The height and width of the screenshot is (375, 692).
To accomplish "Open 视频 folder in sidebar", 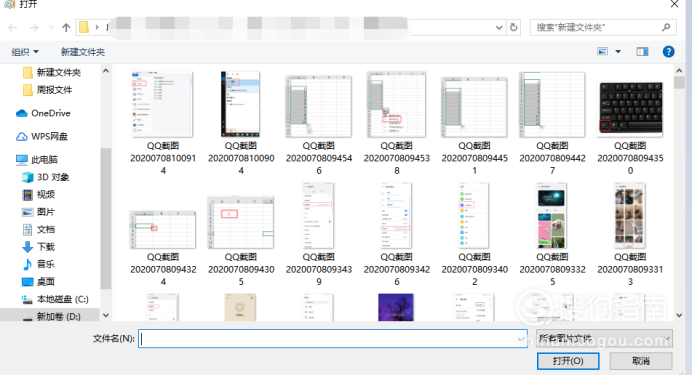I will pos(39,195).
